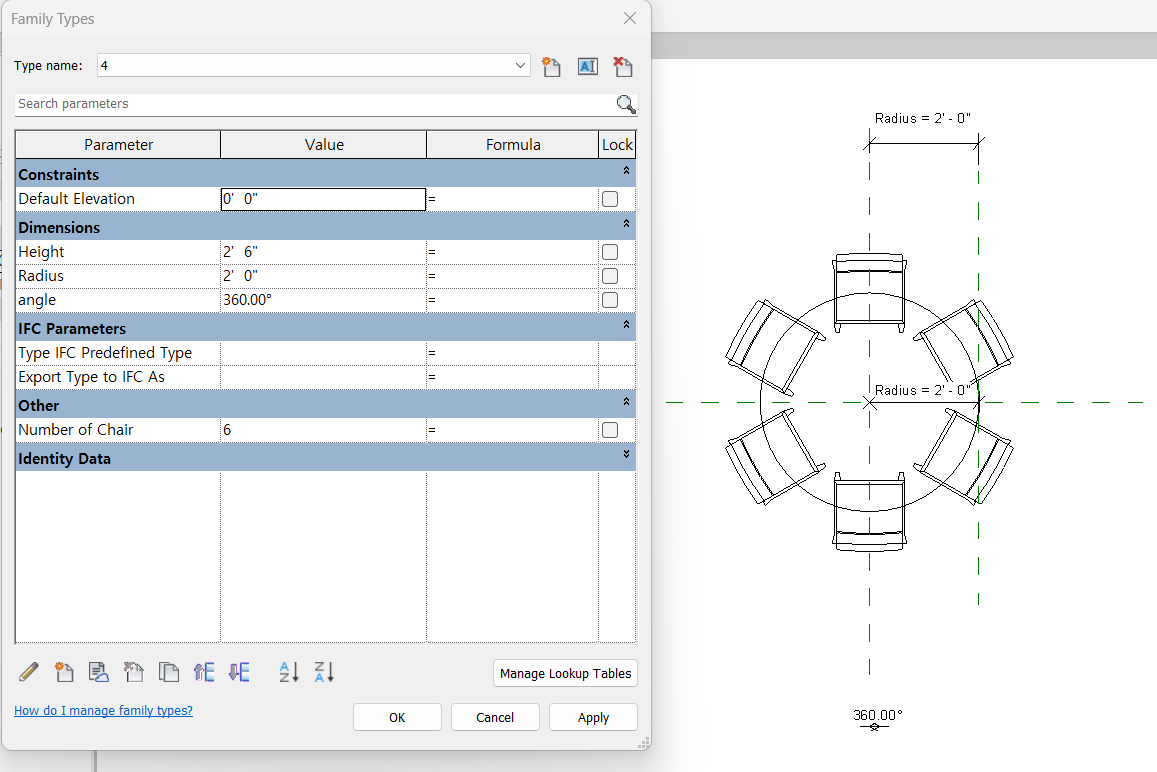1157x772 pixels.
Task: Click the Default Elevation value field
Action: coord(323,199)
